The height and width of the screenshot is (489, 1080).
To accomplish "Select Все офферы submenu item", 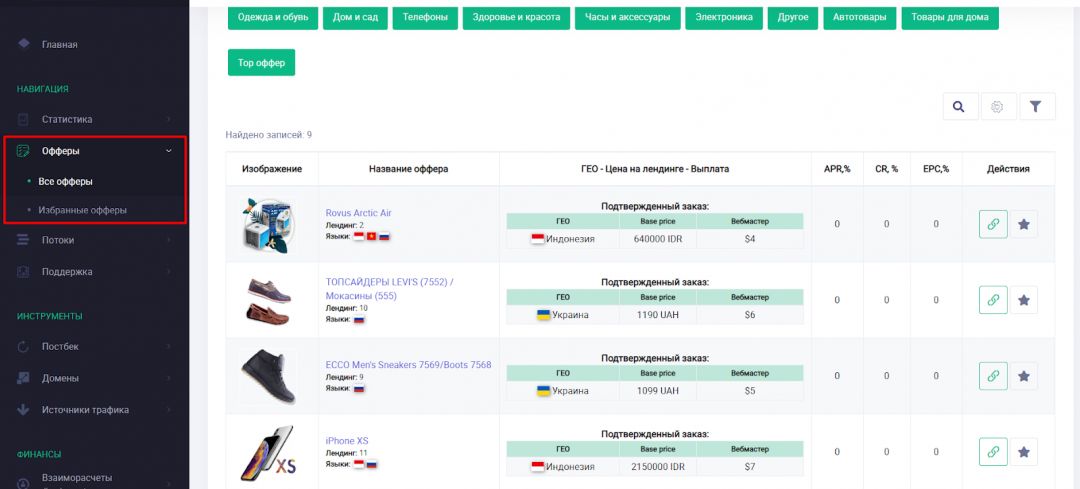I will point(65,182).
